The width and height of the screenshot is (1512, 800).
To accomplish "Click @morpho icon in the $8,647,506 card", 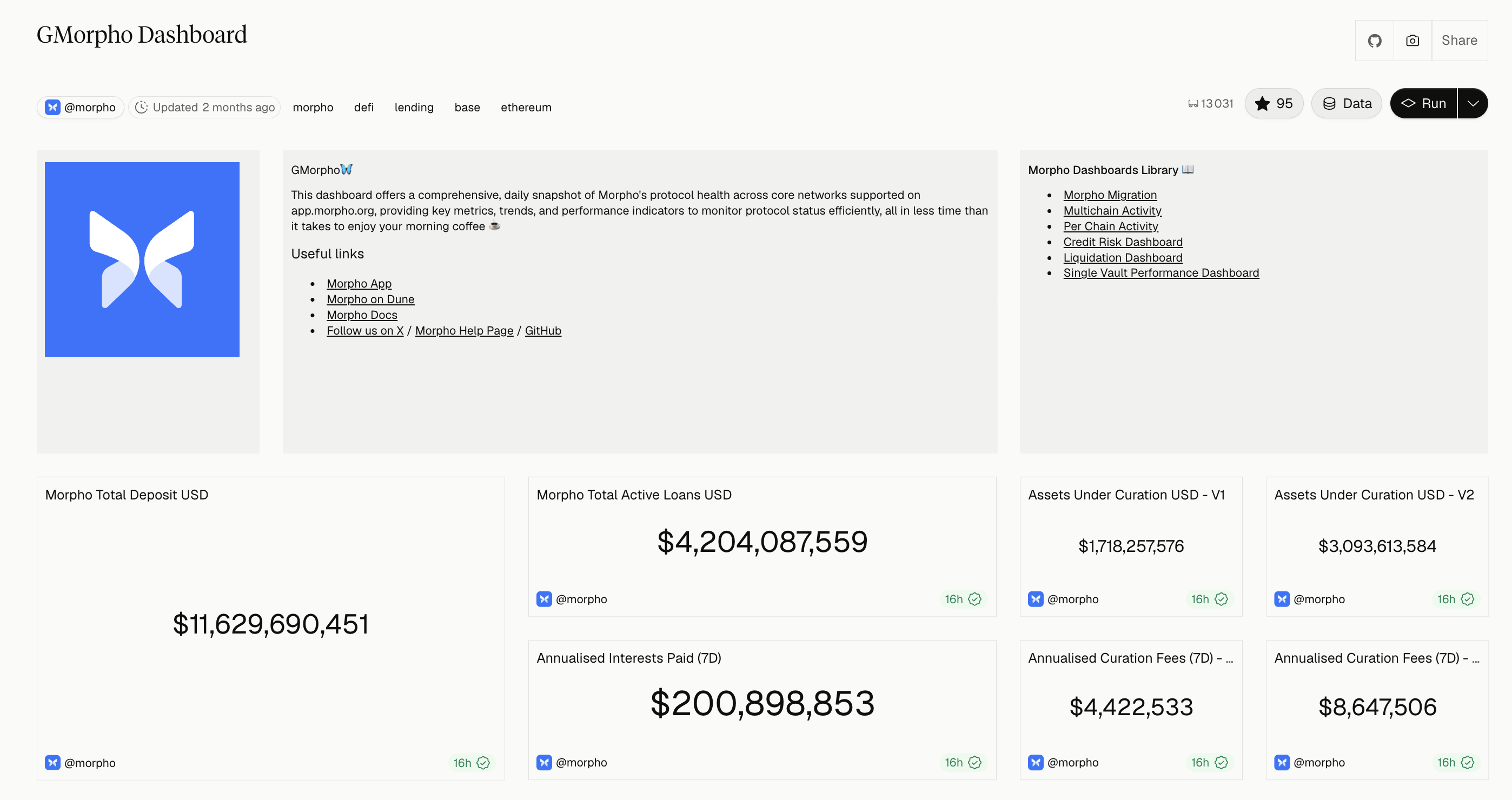I will [1282, 763].
